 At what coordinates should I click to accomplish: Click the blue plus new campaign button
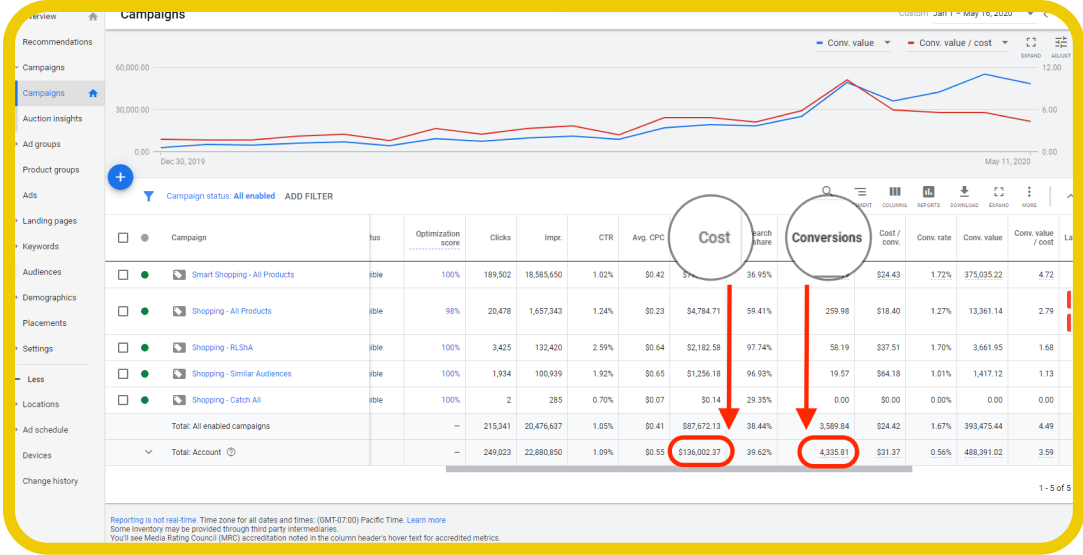120,177
